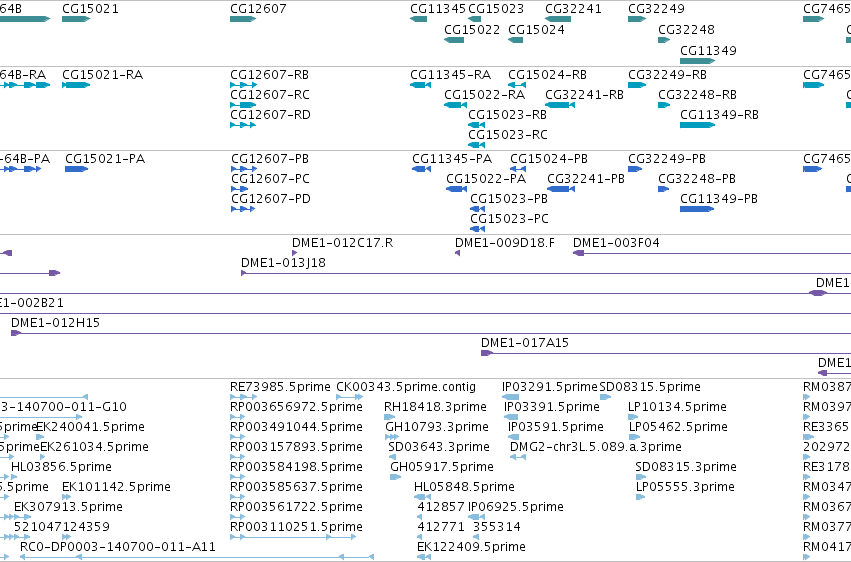
Task: Select the LP05462.5prime EST
Action: click(634, 437)
